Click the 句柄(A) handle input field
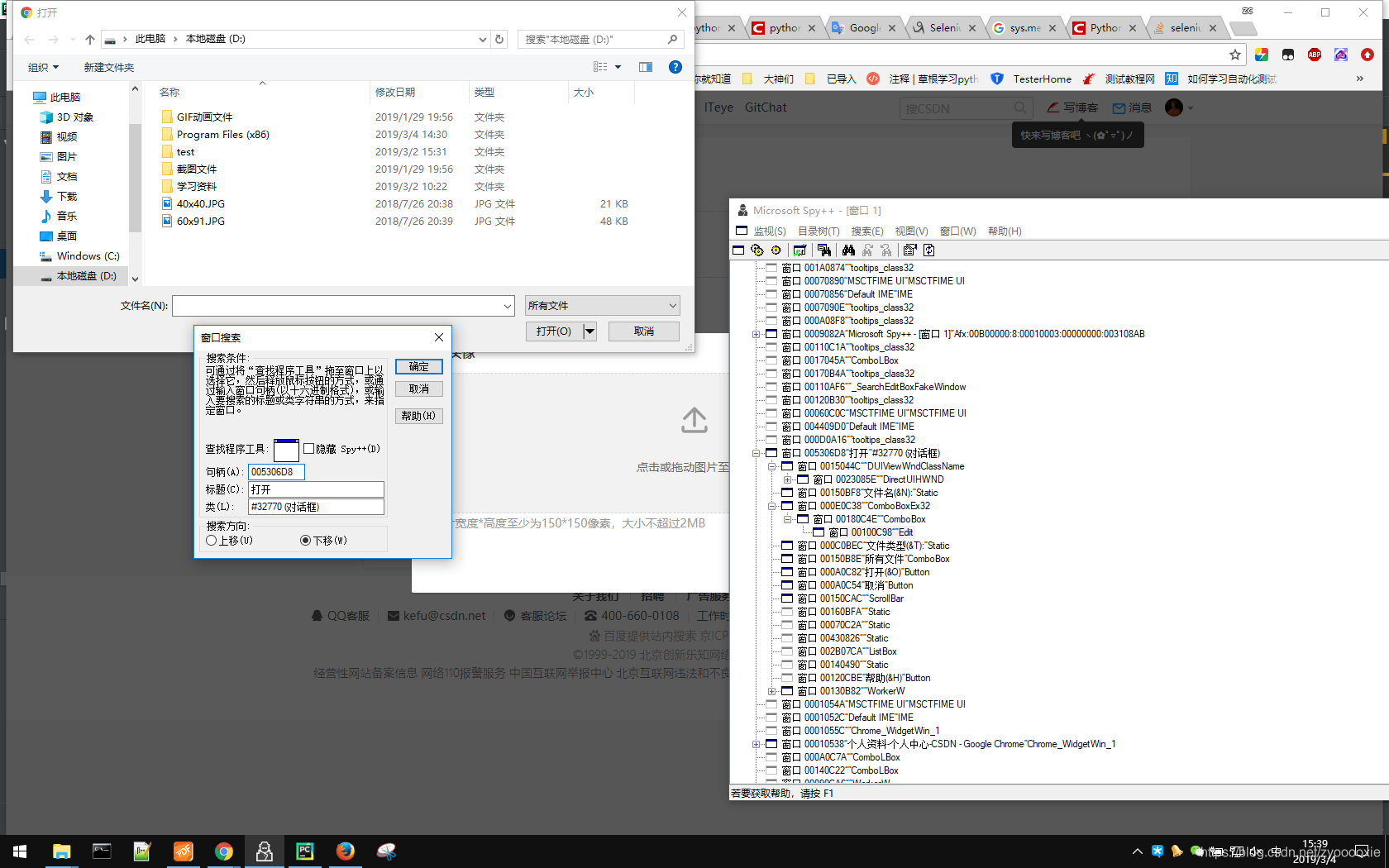 (x=277, y=471)
